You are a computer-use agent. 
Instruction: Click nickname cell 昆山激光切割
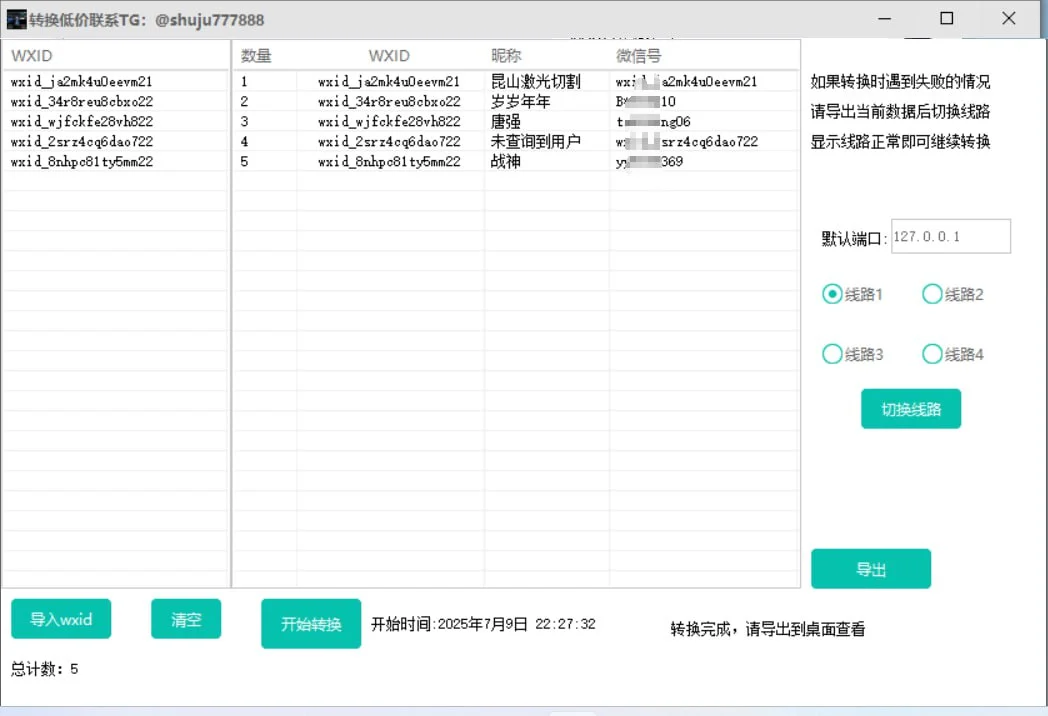[x=535, y=81]
